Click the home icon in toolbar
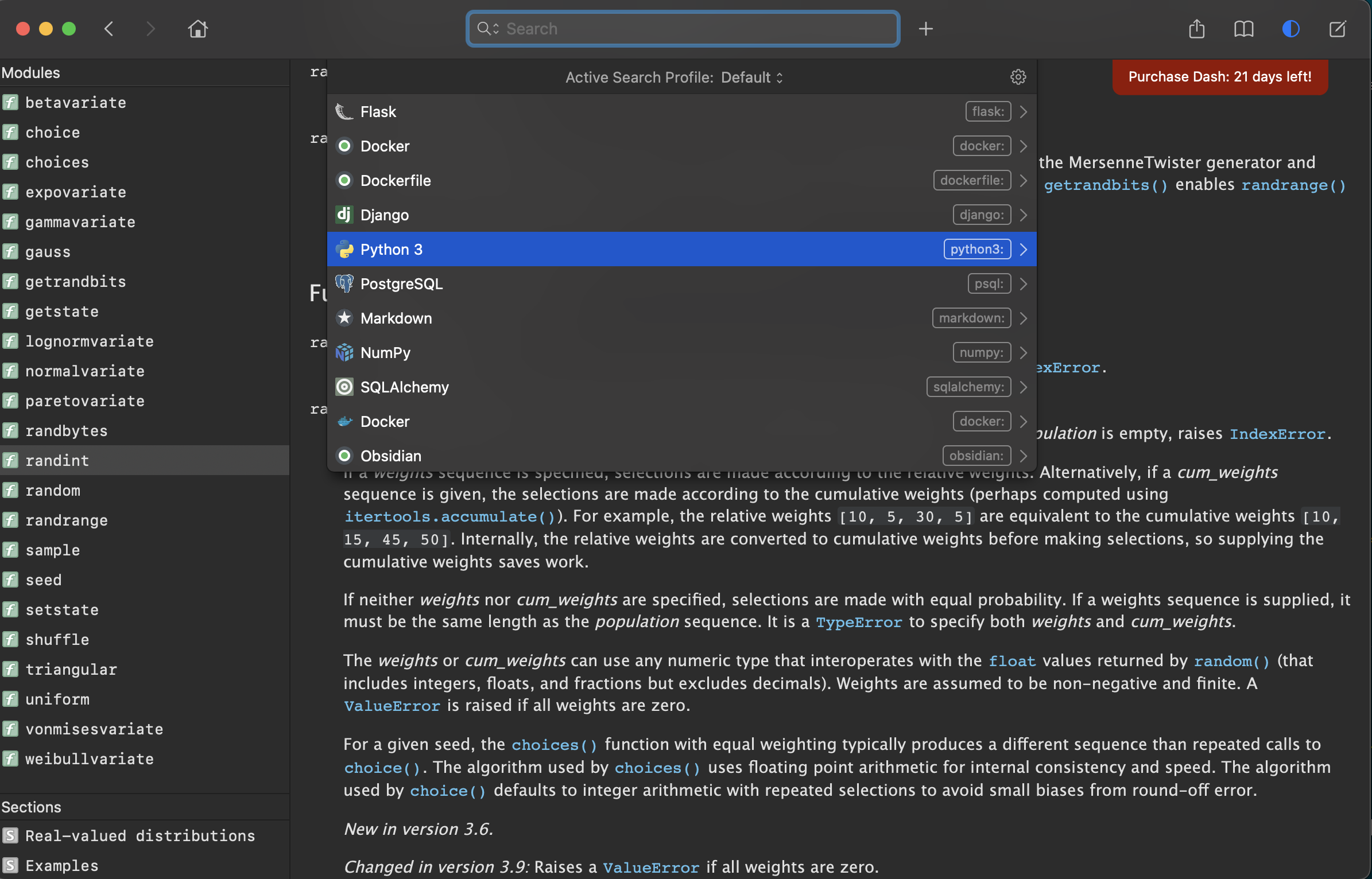 pyautogui.click(x=197, y=29)
